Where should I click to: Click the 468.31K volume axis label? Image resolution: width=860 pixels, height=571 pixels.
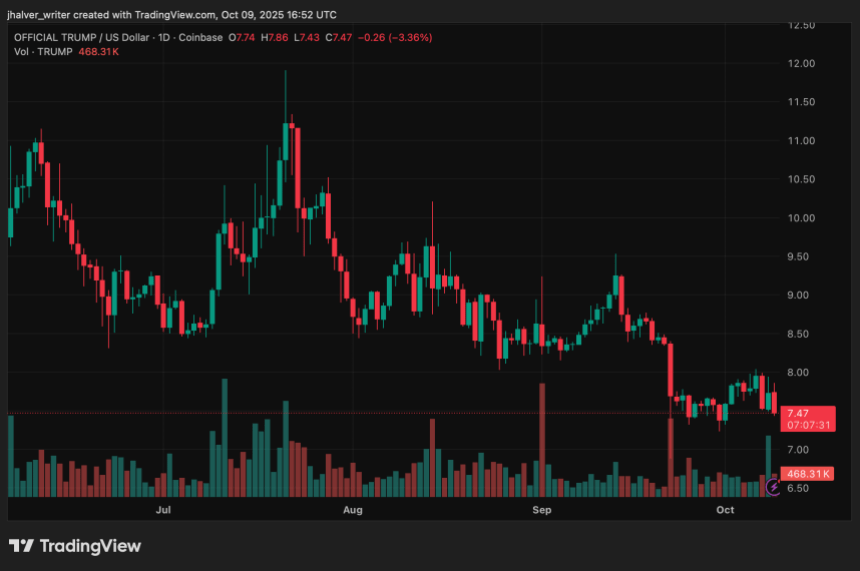point(810,473)
